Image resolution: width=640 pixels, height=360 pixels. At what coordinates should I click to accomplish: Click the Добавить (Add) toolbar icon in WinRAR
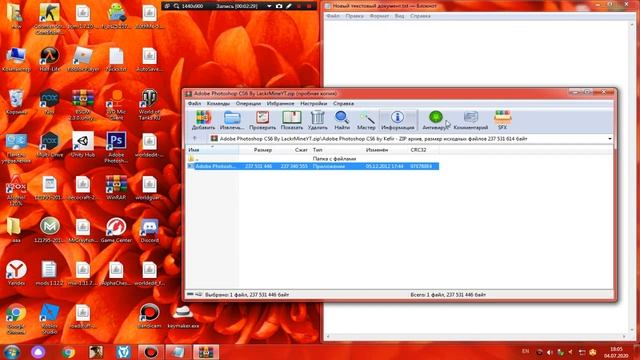click(203, 120)
